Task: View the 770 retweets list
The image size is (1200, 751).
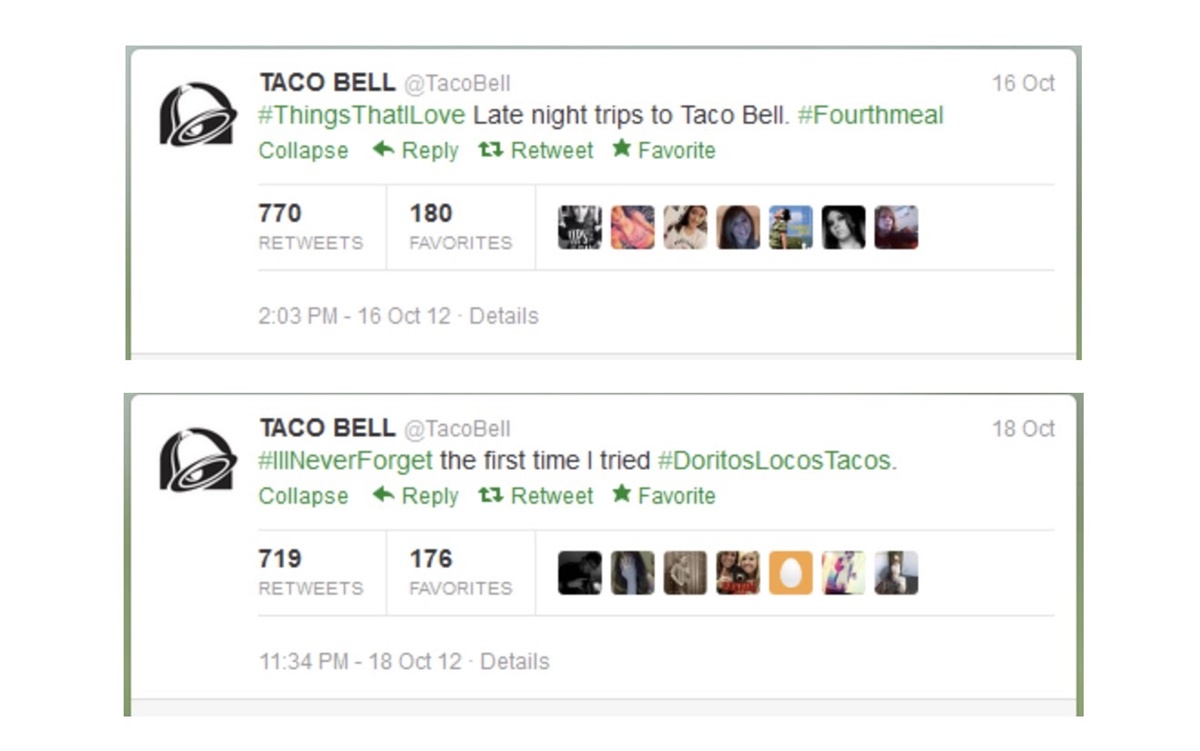Action: pos(310,227)
